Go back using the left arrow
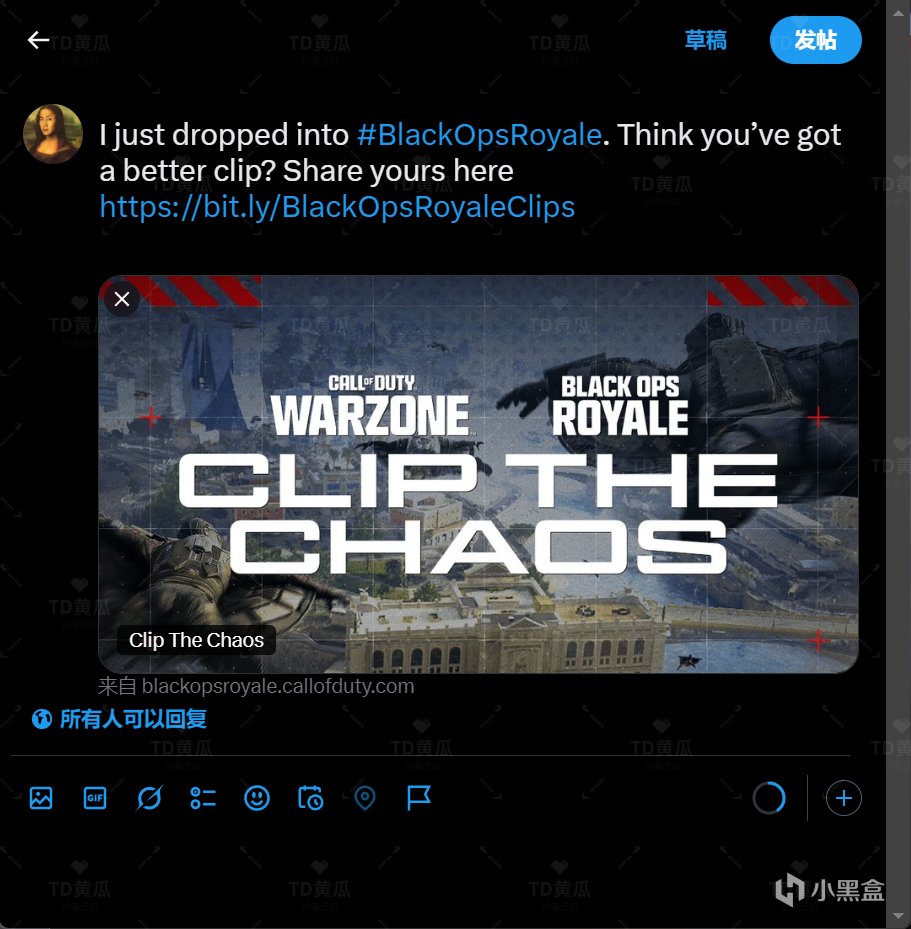The height and width of the screenshot is (929, 911). [39, 40]
